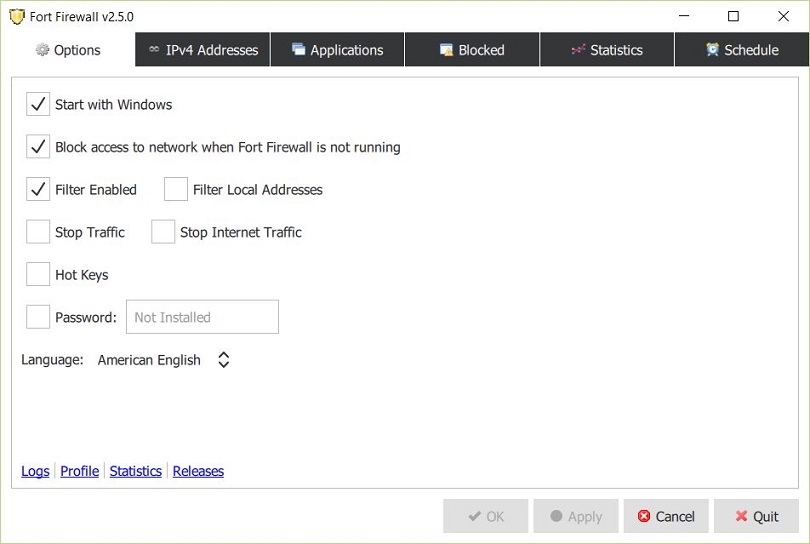Tick the Password checkbox
The image size is (810, 544).
(x=38, y=317)
